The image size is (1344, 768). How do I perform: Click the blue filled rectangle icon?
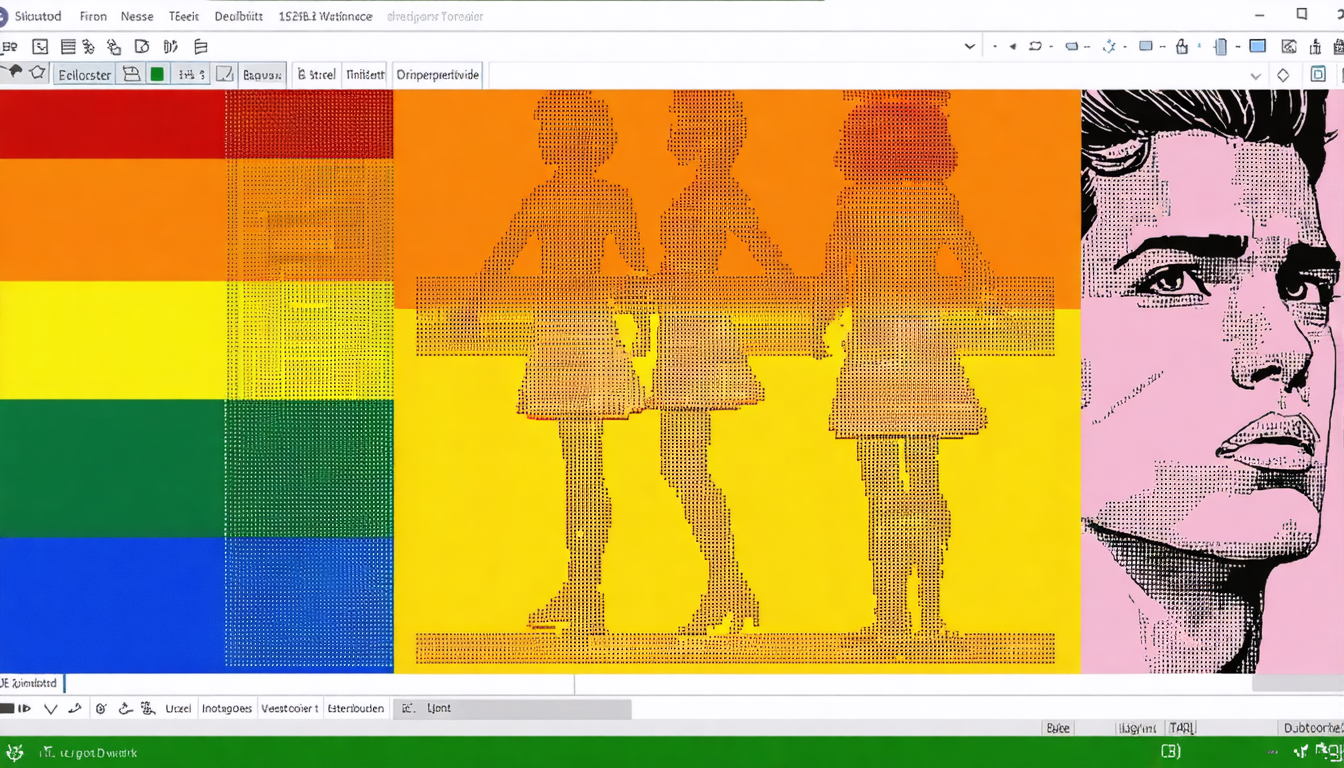point(1258,46)
